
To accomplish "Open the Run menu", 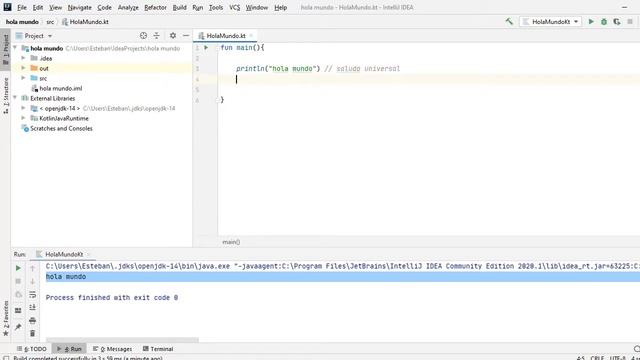I will click(198, 7).
